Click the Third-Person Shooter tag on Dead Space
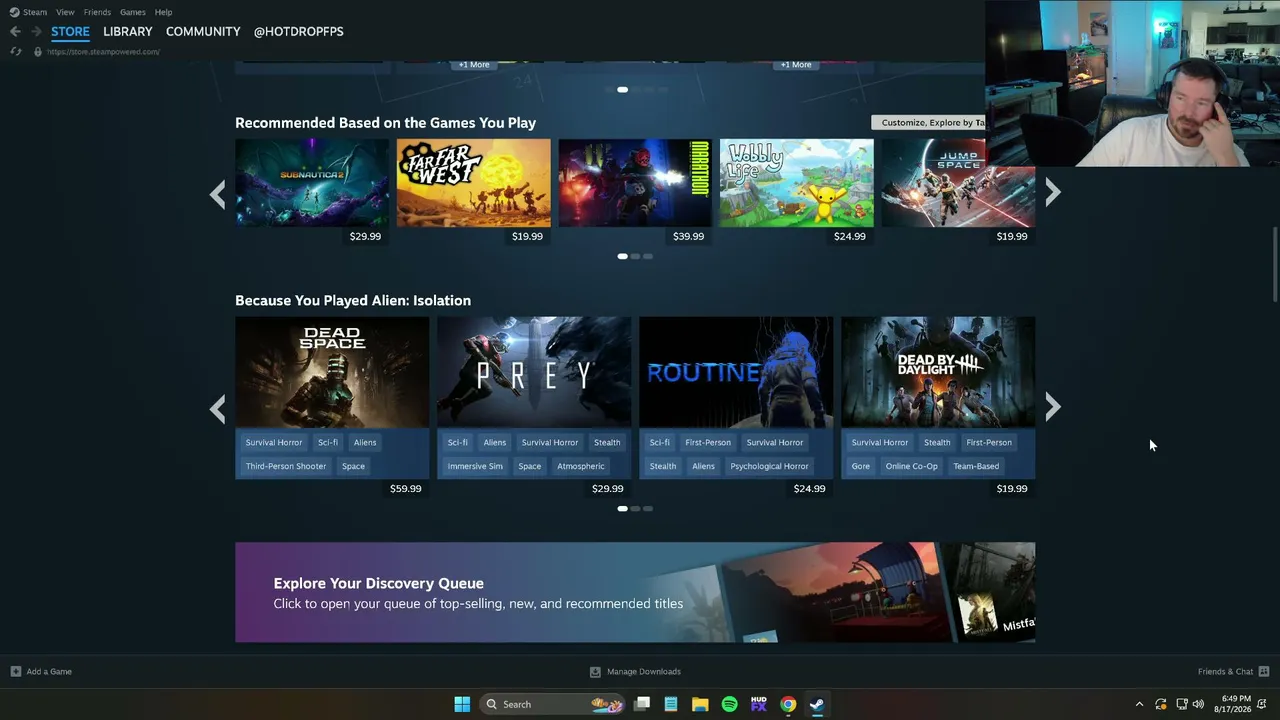The height and width of the screenshot is (720, 1280). (286, 466)
